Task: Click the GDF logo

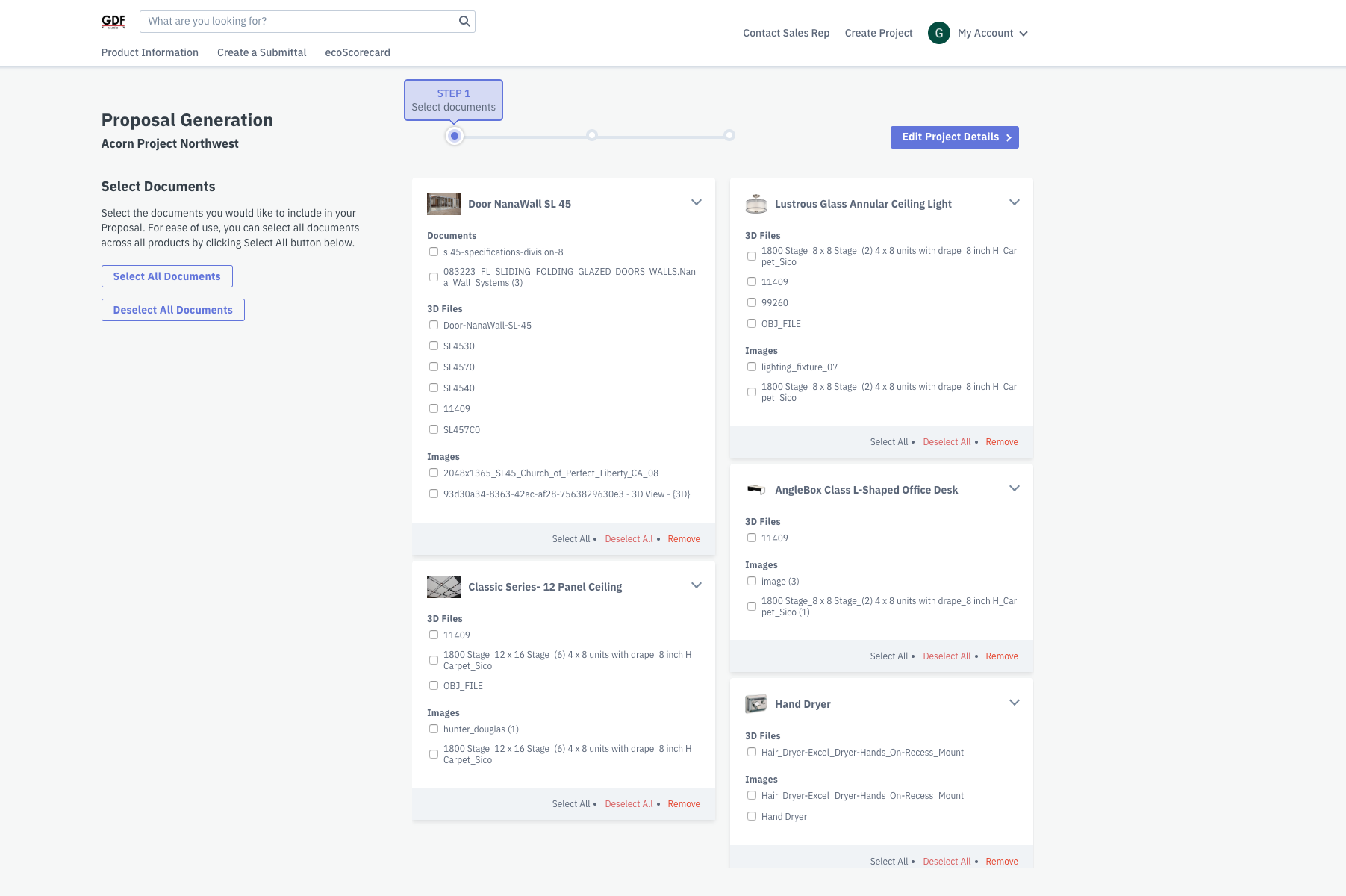Action: coord(113,22)
